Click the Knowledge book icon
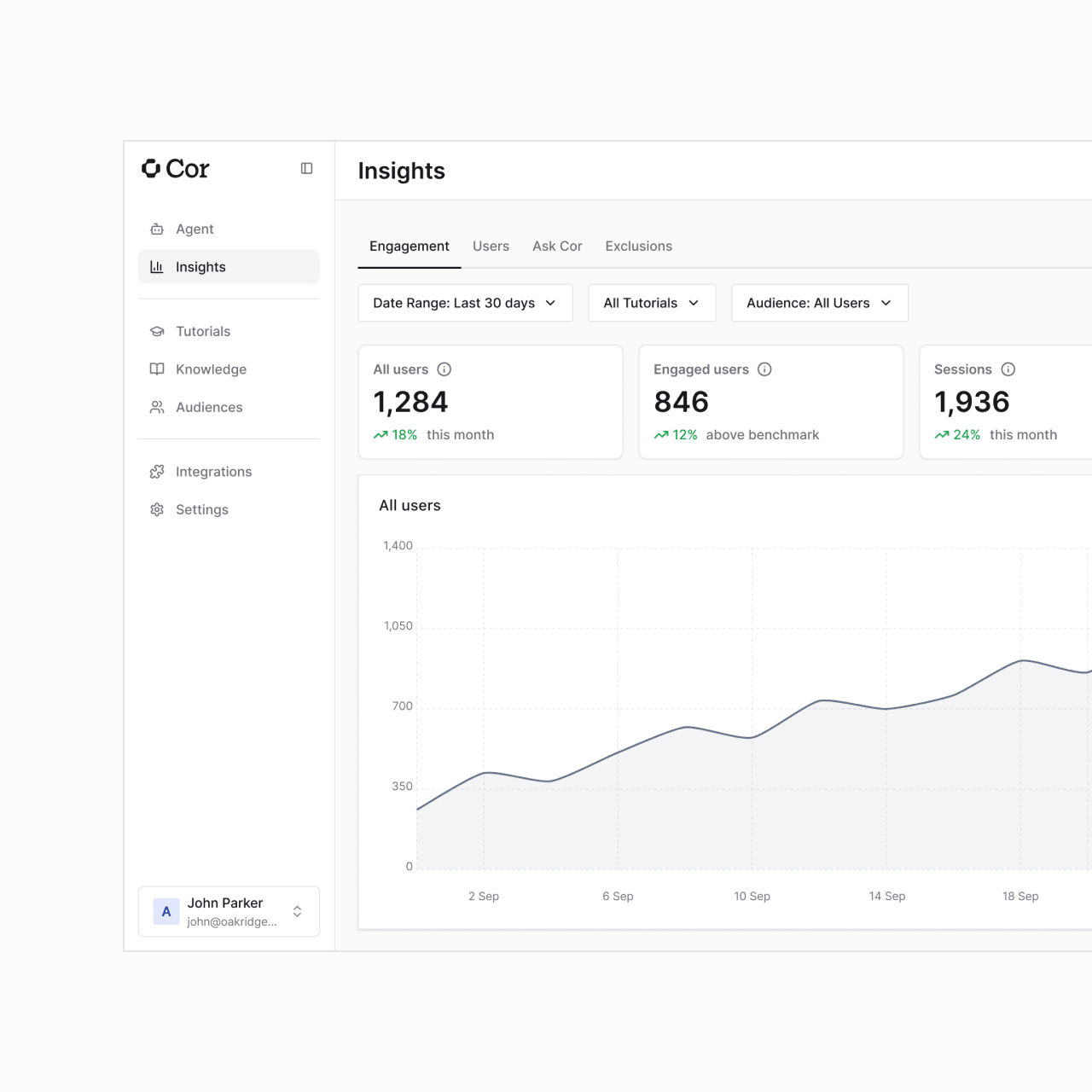Screen dimensions: 1092x1092 [157, 369]
